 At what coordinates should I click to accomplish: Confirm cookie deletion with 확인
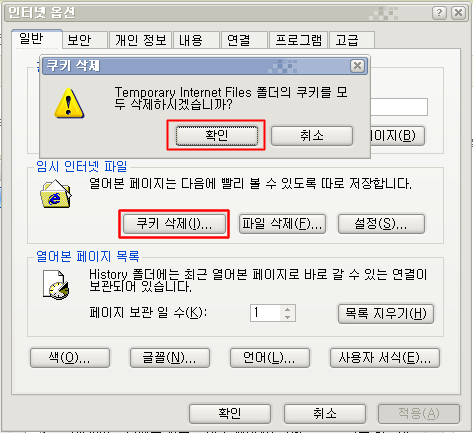[x=217, y=136]
